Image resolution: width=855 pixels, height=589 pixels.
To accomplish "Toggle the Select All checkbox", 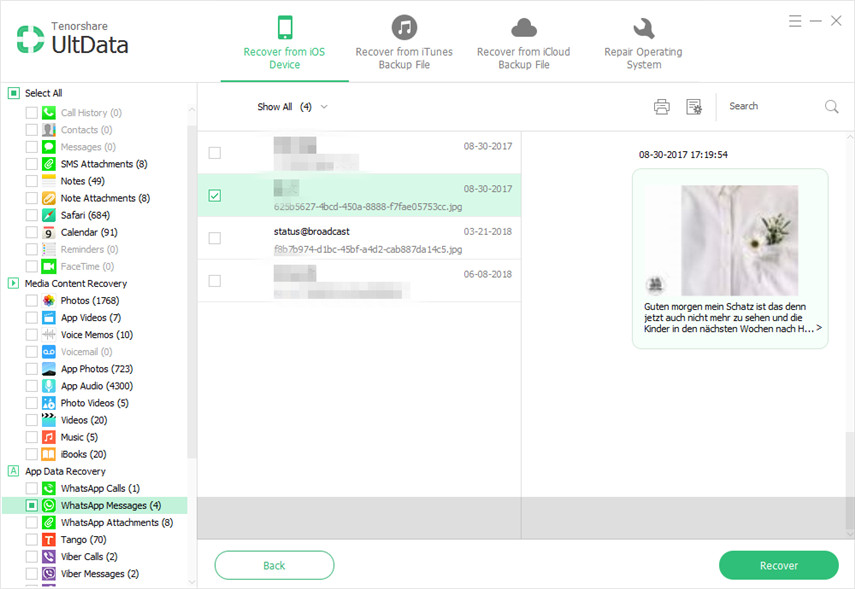I will 14,93.
